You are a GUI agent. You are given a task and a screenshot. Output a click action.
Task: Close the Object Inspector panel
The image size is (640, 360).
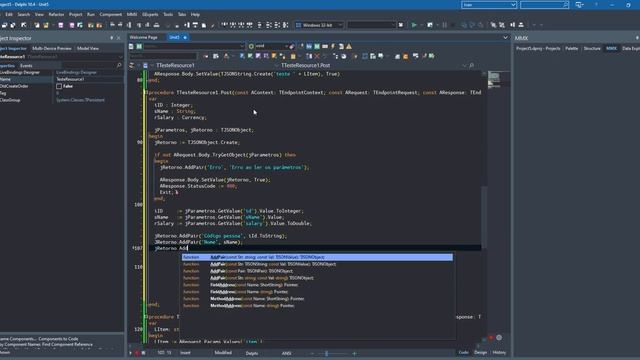pyautogui.click(x=119, y=38)
